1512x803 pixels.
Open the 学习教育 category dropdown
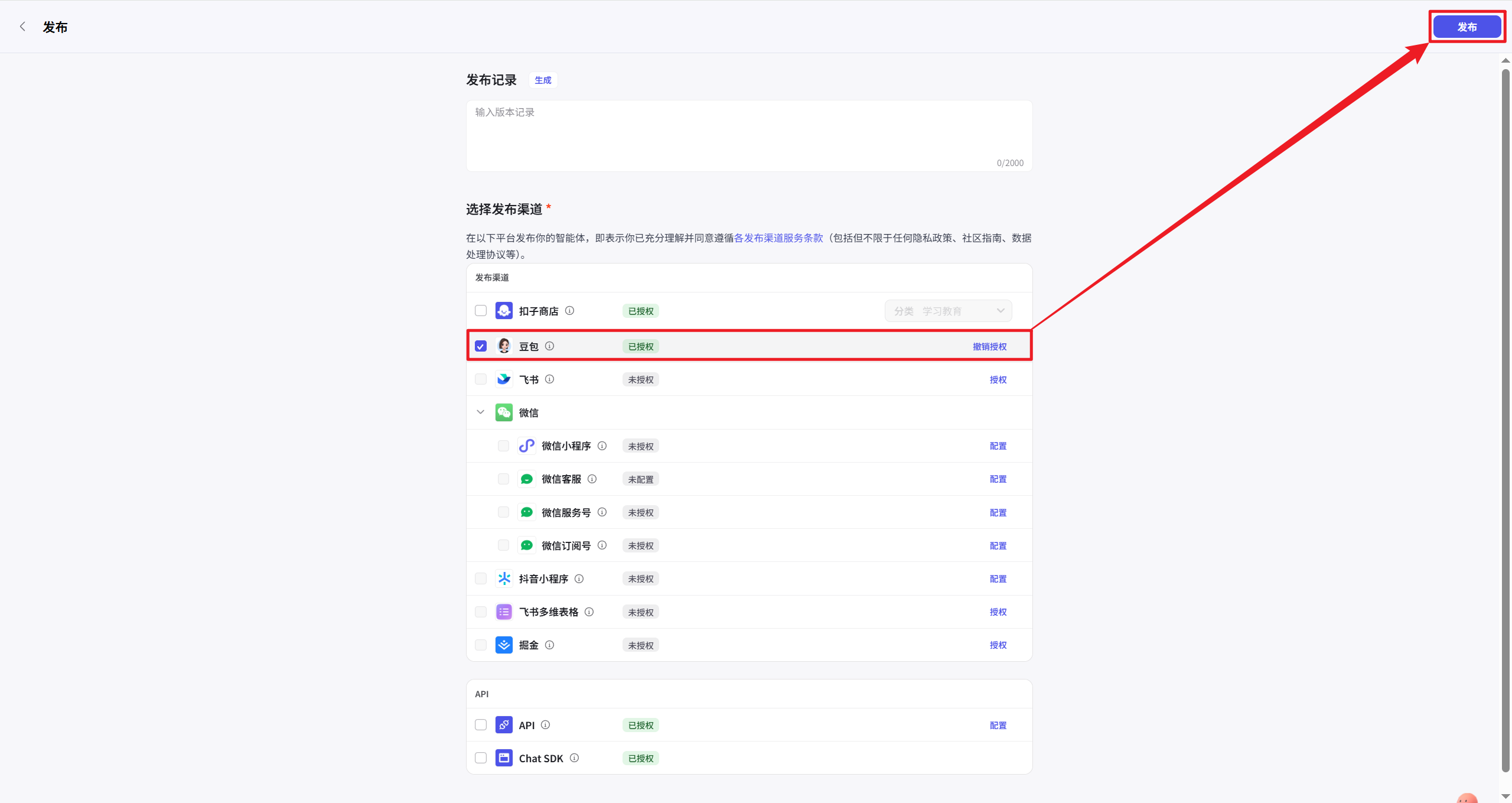tap(947, 310)
